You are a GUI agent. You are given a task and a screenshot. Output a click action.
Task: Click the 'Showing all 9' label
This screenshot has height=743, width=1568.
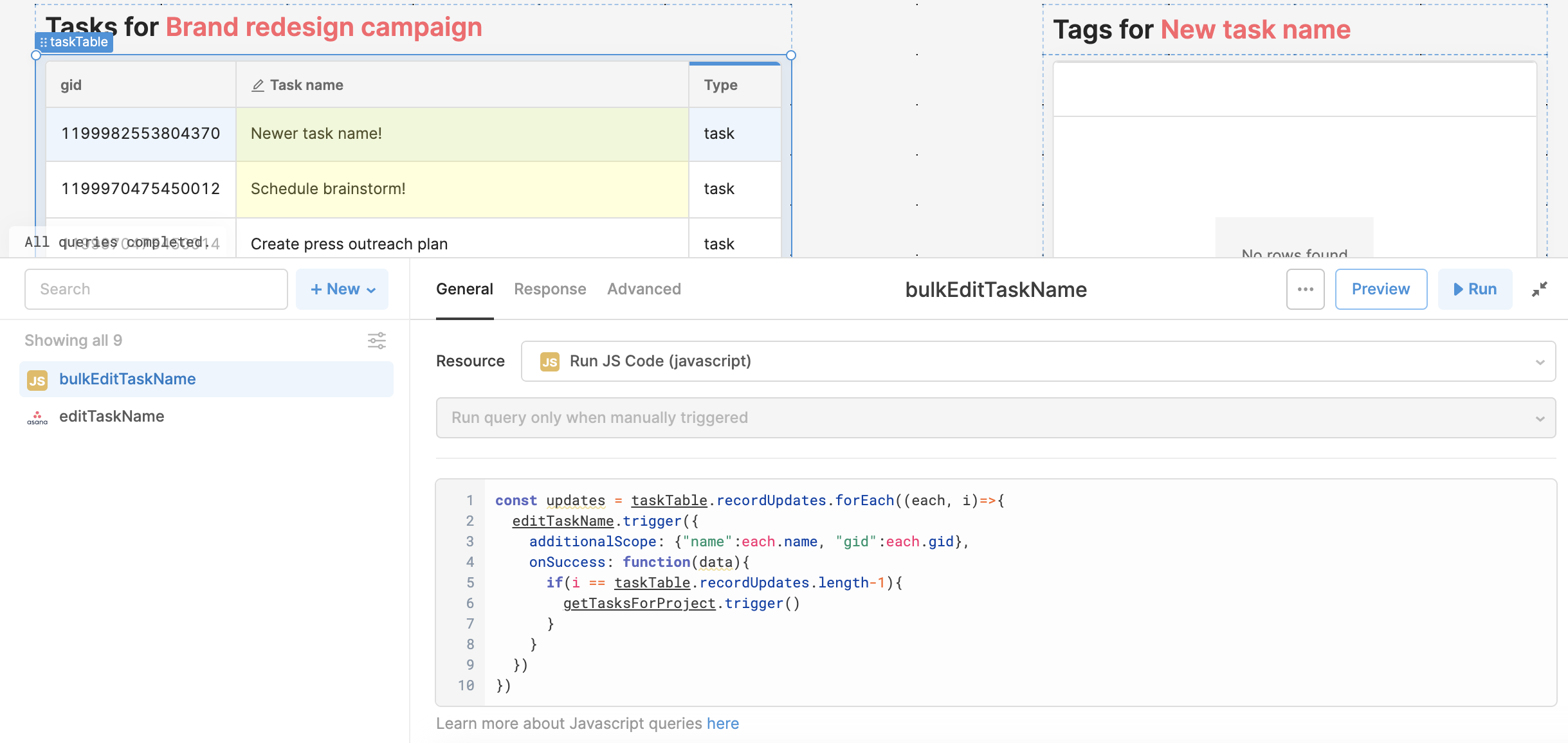click(x=73, y=341)
